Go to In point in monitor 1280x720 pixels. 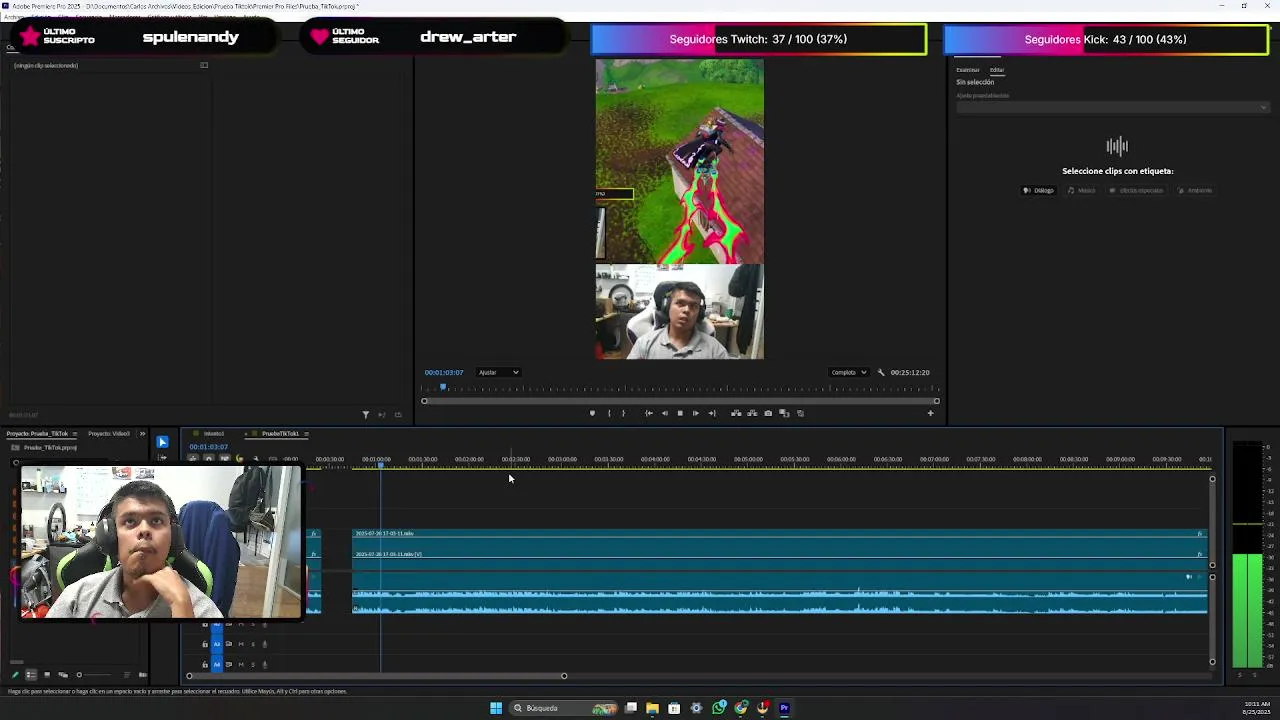tap(649, 413)
